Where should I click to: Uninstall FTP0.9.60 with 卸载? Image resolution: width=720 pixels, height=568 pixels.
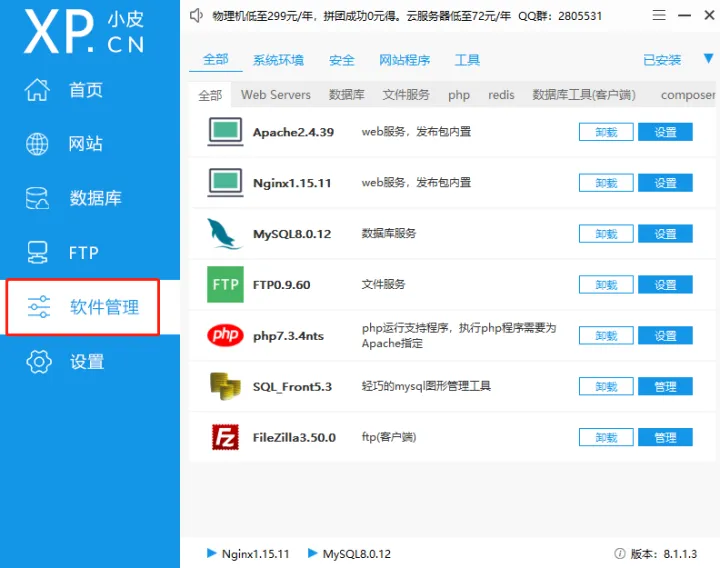(606, 285)
